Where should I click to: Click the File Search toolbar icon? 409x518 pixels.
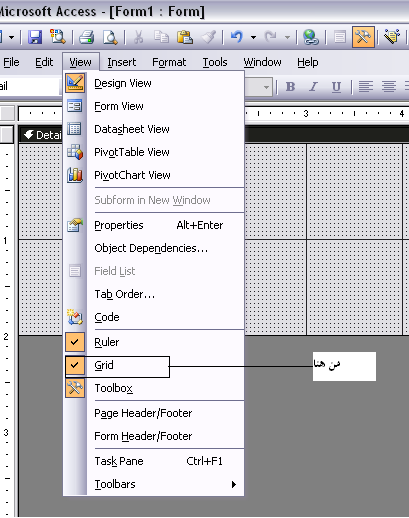tap(57, 37)
